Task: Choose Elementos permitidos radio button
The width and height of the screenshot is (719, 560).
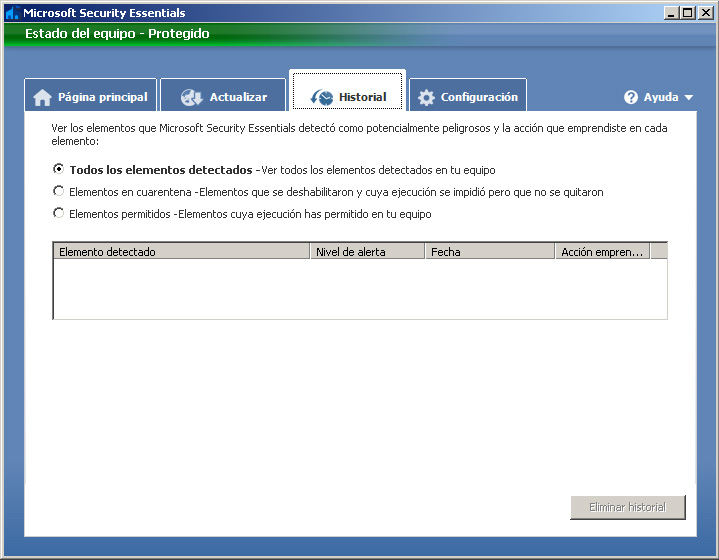Action: coord(59,213)
